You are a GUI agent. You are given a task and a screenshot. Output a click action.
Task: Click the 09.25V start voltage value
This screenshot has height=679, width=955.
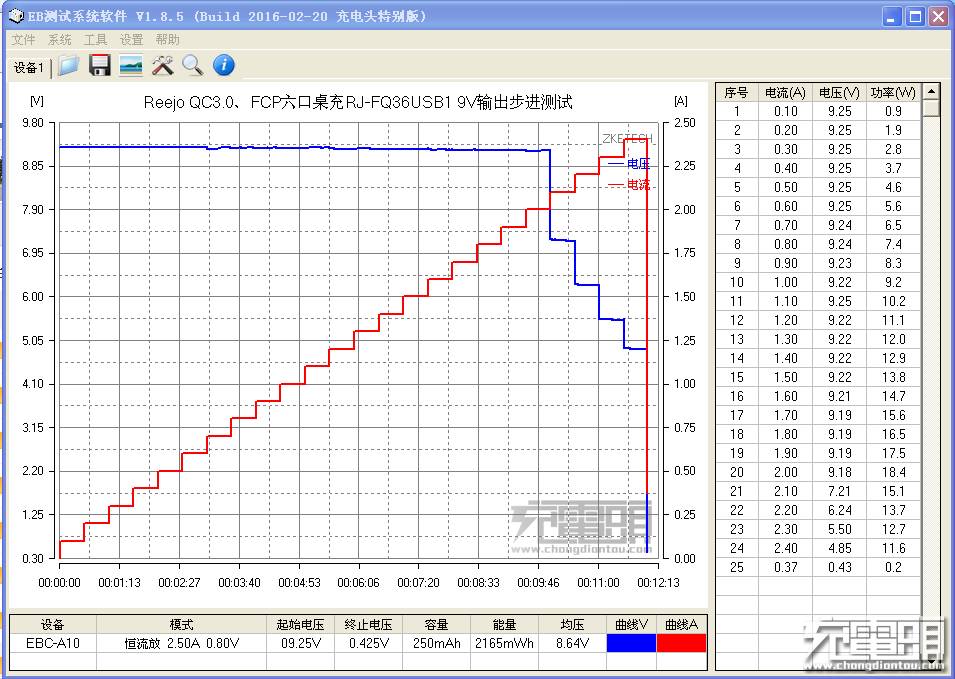[x=300, y=643]
